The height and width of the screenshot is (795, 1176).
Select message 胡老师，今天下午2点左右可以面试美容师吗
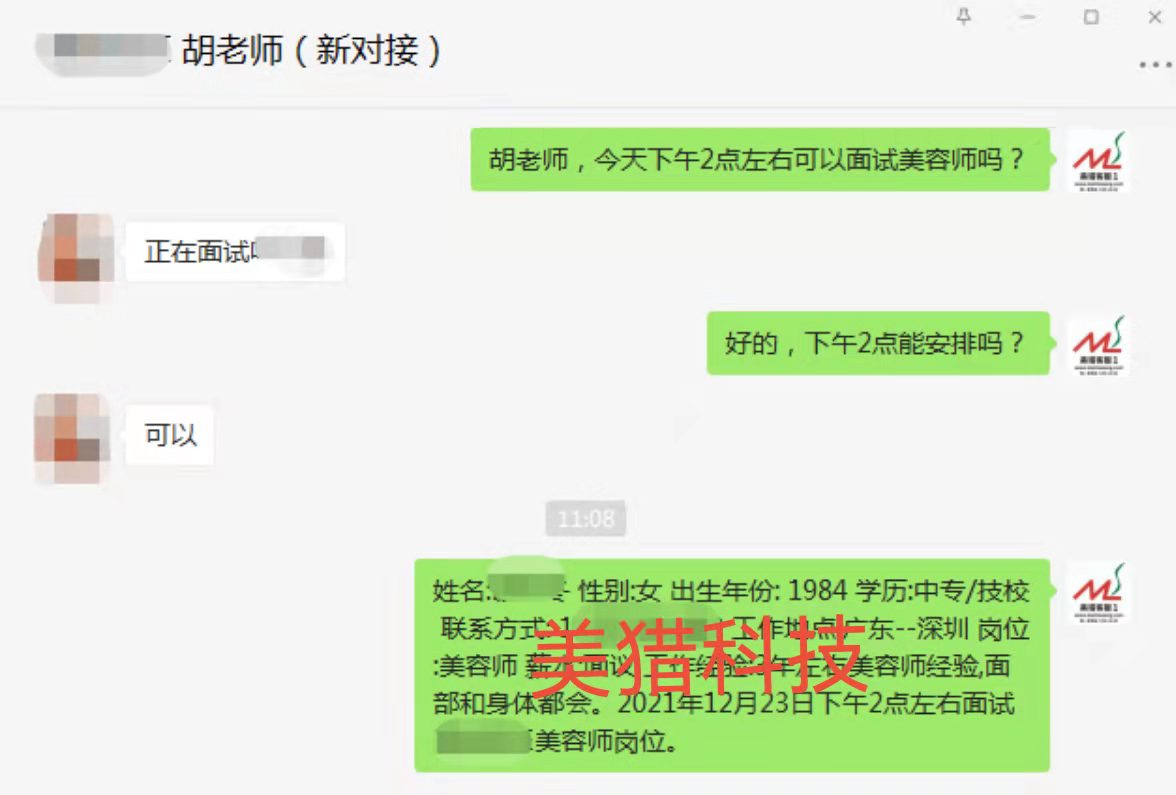pos(760,160)
